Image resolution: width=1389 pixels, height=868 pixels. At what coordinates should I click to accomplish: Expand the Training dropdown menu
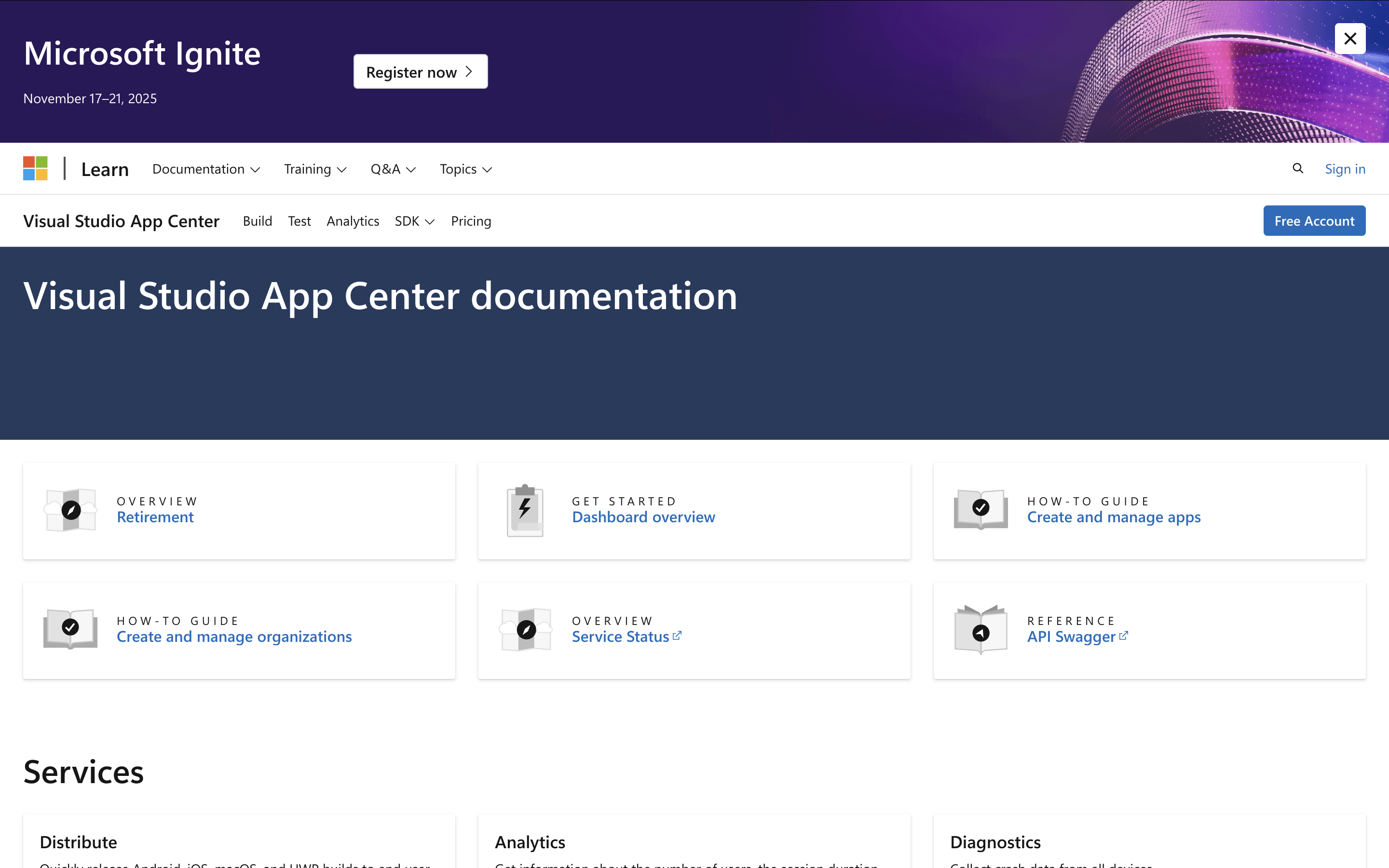pos(315,169)
